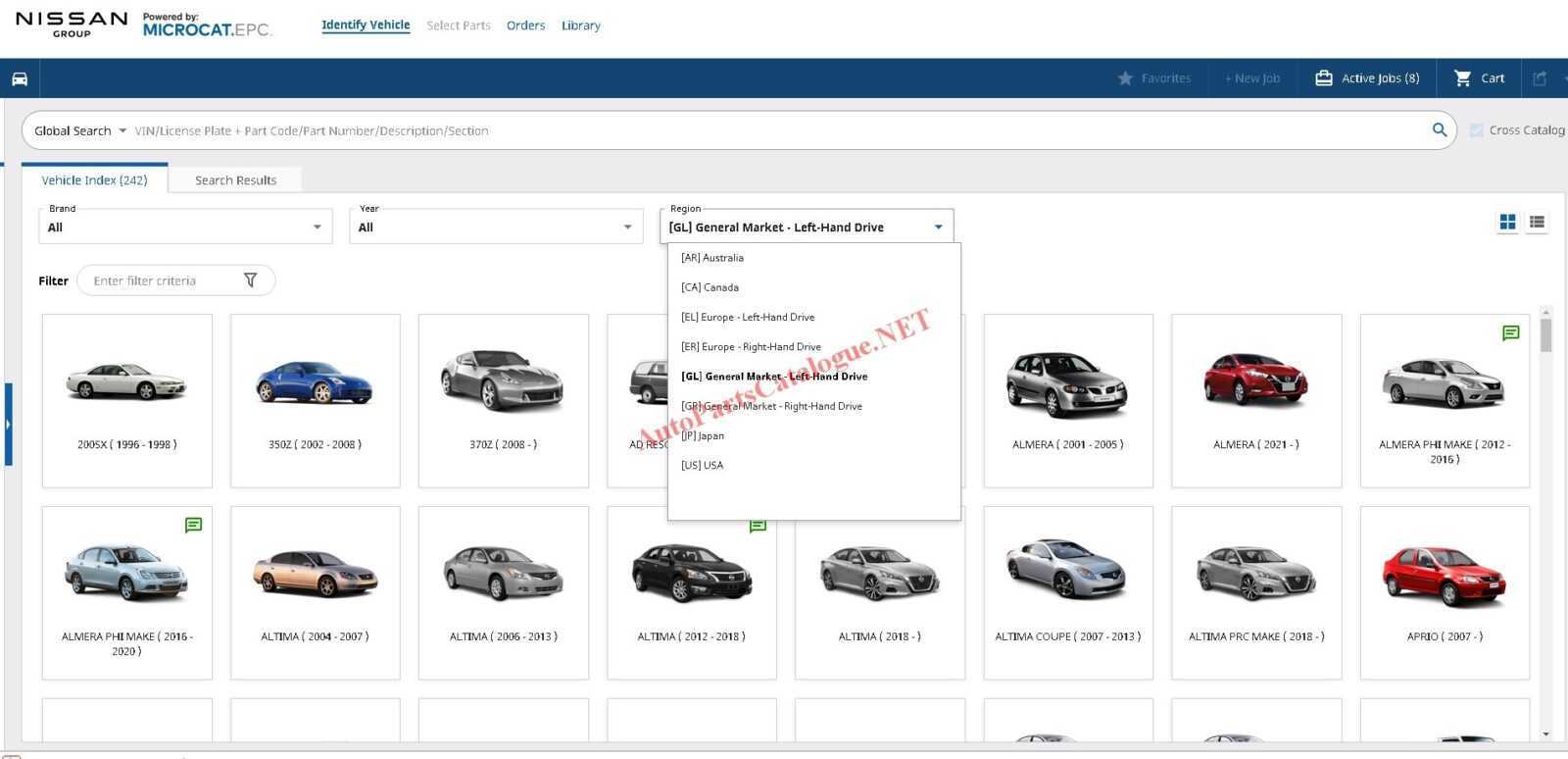Click the + New Job button
The image size is (1568, 759).
(x=1252, y=78)
